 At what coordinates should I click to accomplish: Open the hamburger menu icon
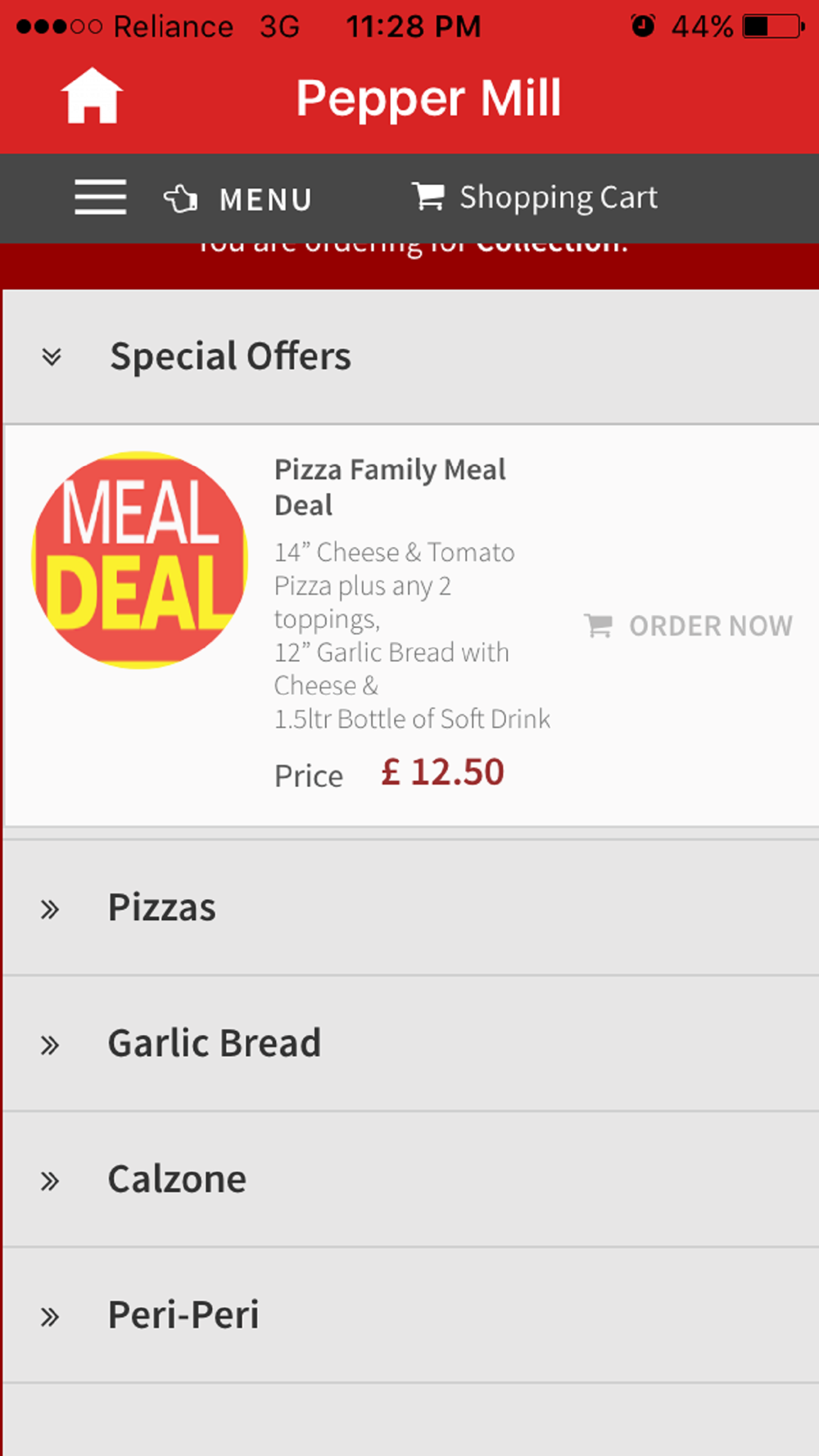coord(100,197)
